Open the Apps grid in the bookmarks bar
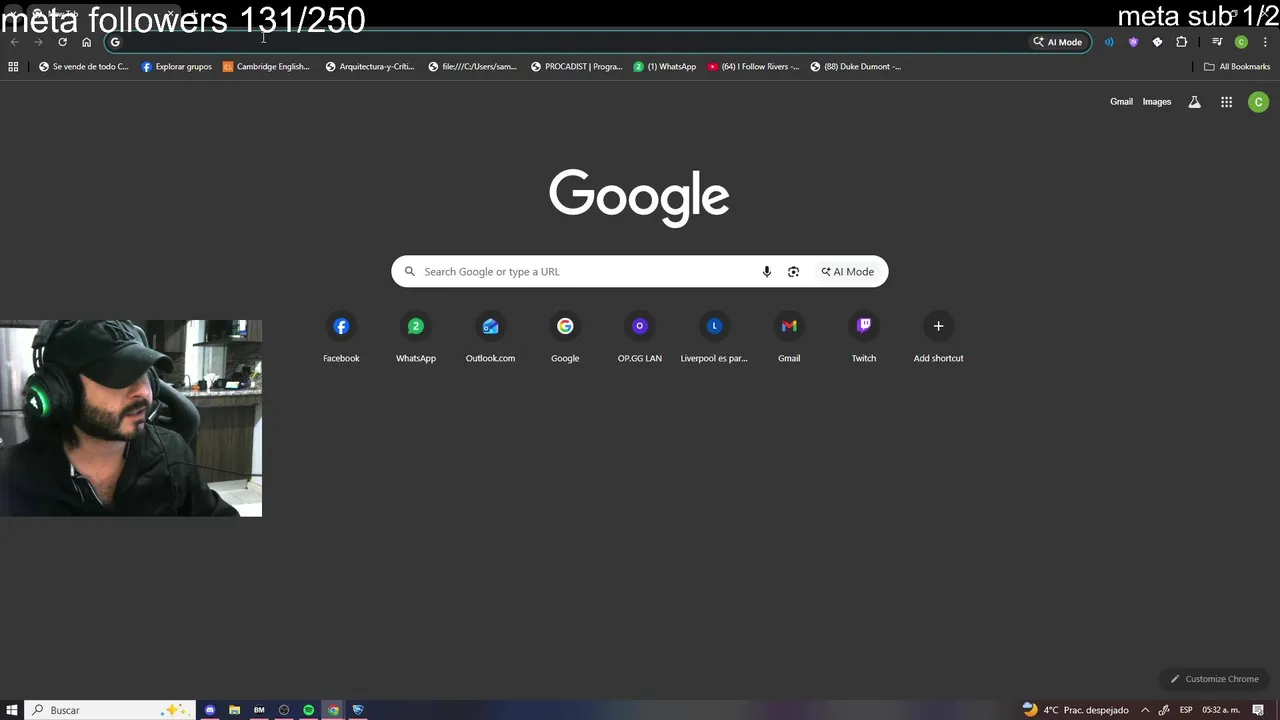This screenshot has width=1280, height=720. coord(13,67)
